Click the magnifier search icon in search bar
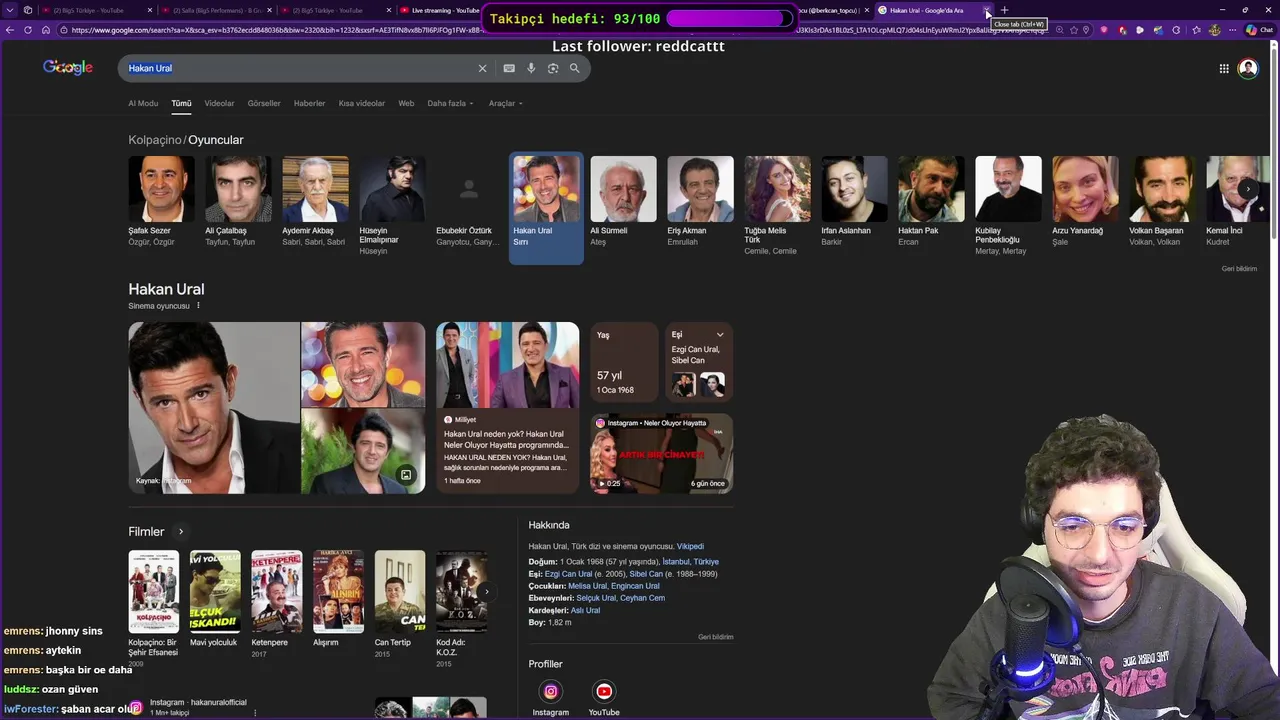 click(x=575, y=68)
